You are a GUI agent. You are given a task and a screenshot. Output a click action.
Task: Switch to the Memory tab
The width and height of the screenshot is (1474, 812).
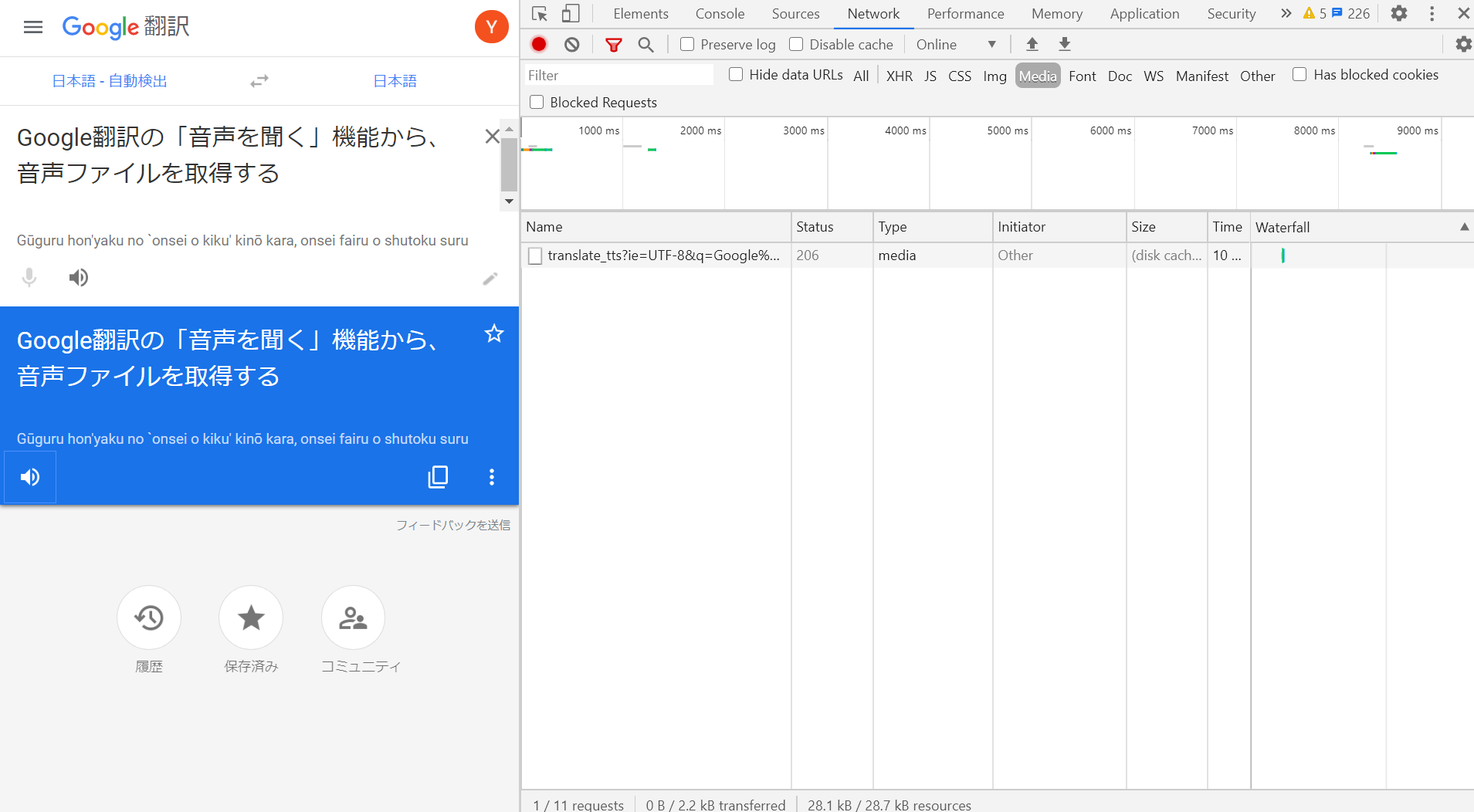(1057, 14)
